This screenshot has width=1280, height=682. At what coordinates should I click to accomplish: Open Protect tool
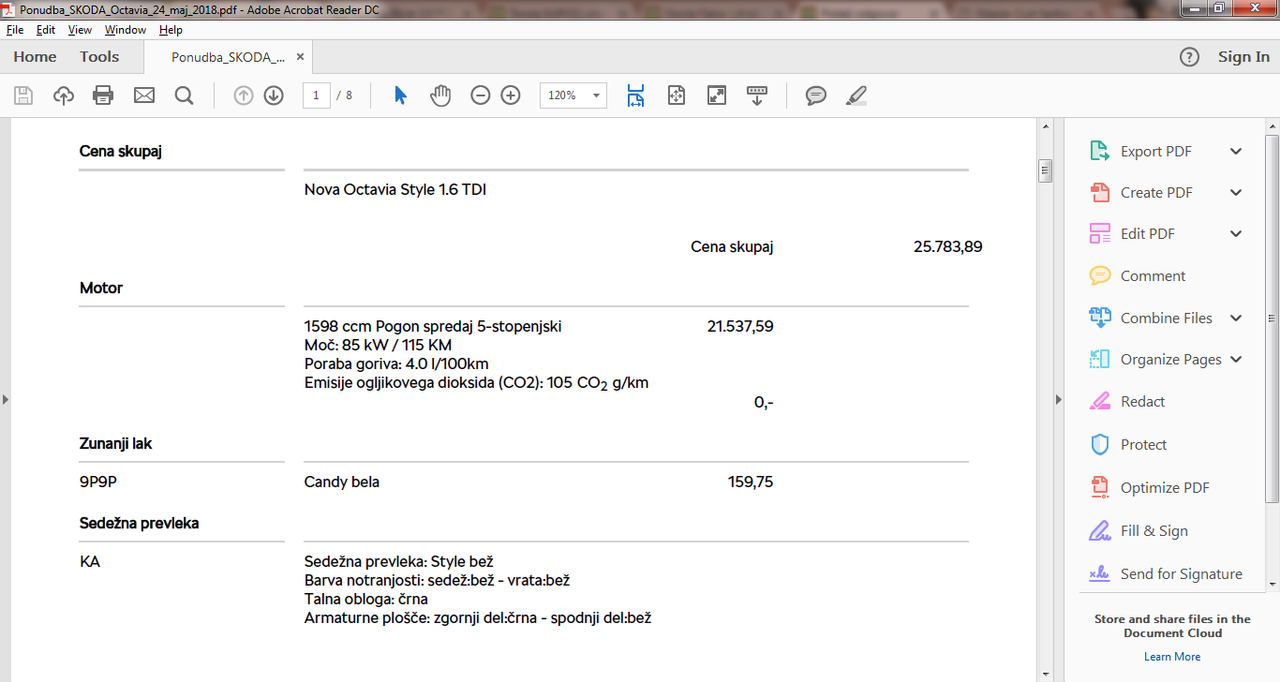click(x=1143, y=444)
